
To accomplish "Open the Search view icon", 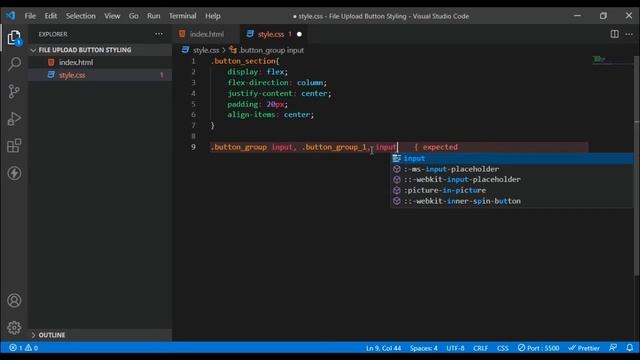I will coord(14,64).
